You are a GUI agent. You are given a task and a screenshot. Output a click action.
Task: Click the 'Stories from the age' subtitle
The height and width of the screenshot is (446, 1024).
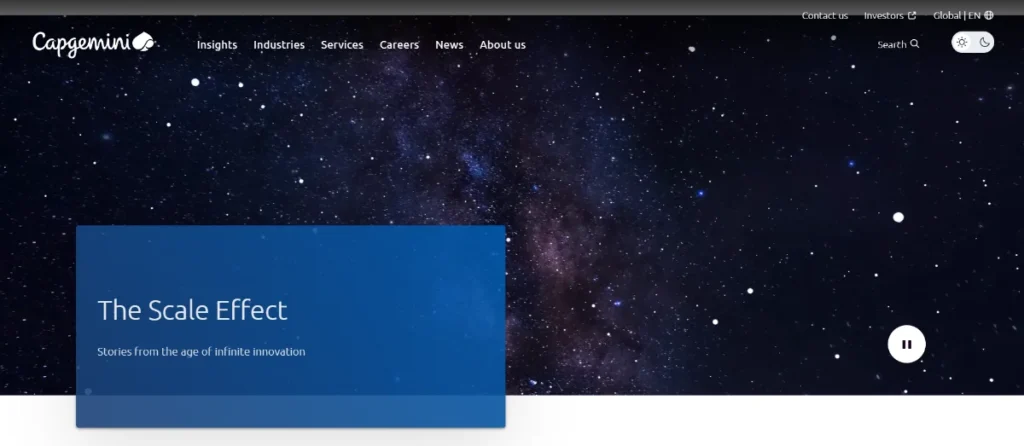[201, 352]
